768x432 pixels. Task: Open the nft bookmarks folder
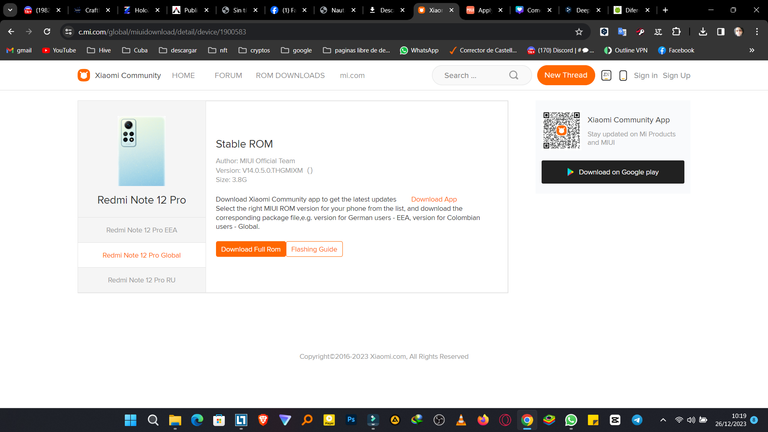coord(218,50)
